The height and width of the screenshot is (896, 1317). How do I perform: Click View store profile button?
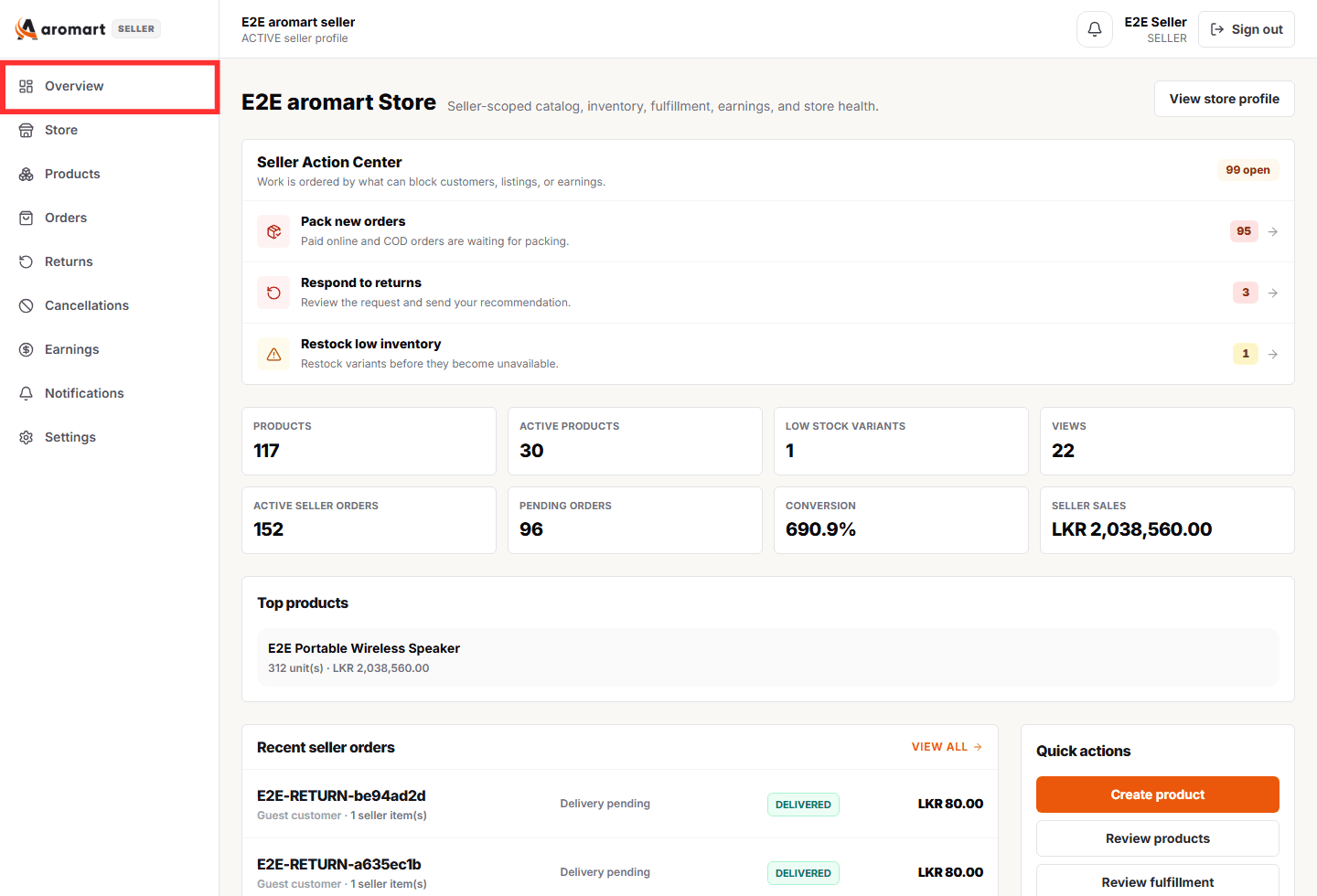[x=1224, y=99]
